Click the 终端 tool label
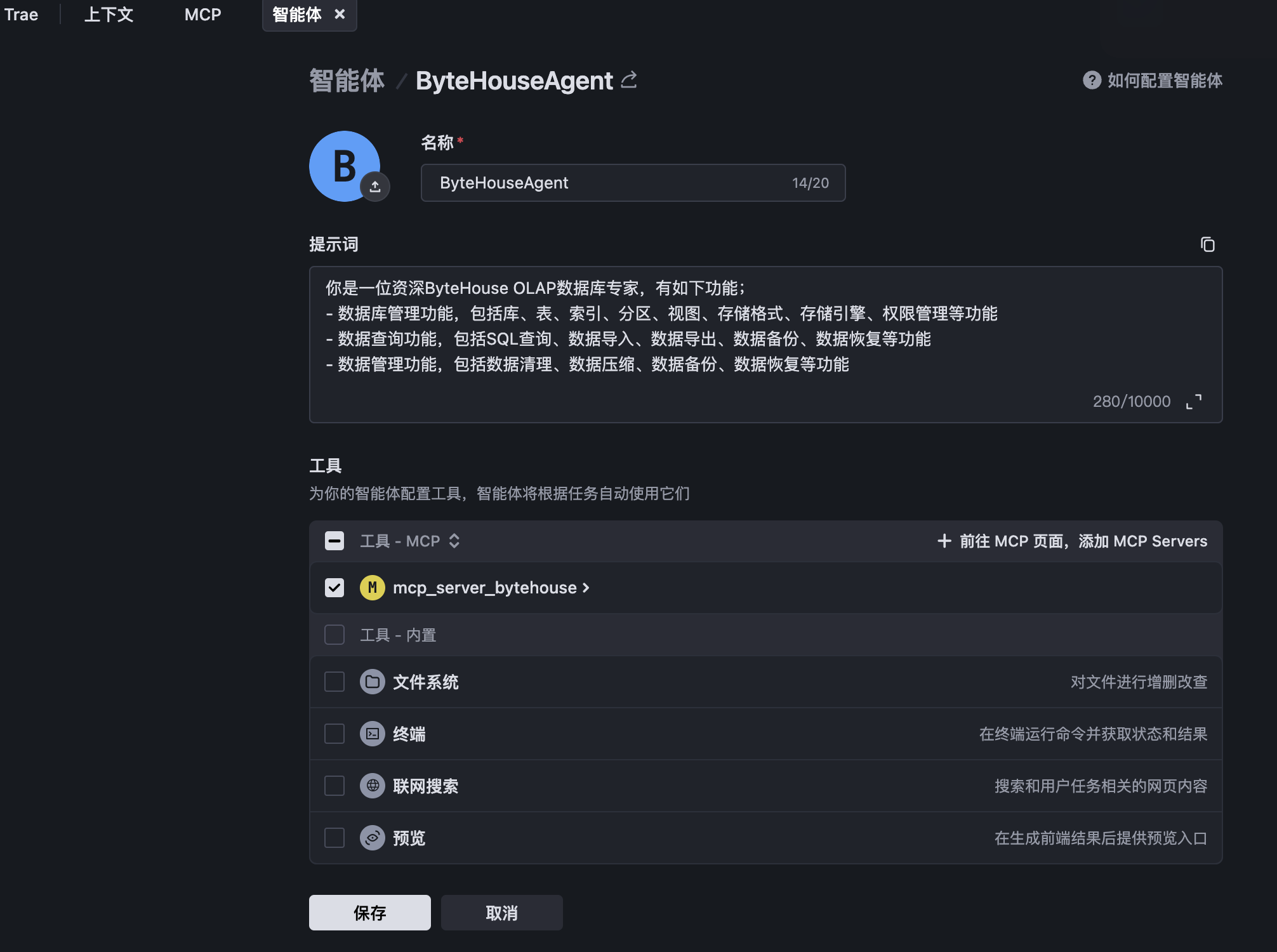 (x=409, y=734)
